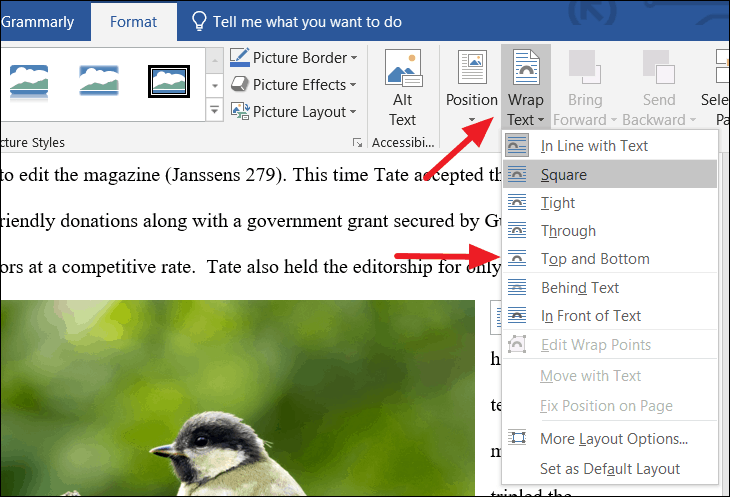This screenshot has height=497, width=730.
Task: Click the Picture Effects icon
Action: pos(240,84)
